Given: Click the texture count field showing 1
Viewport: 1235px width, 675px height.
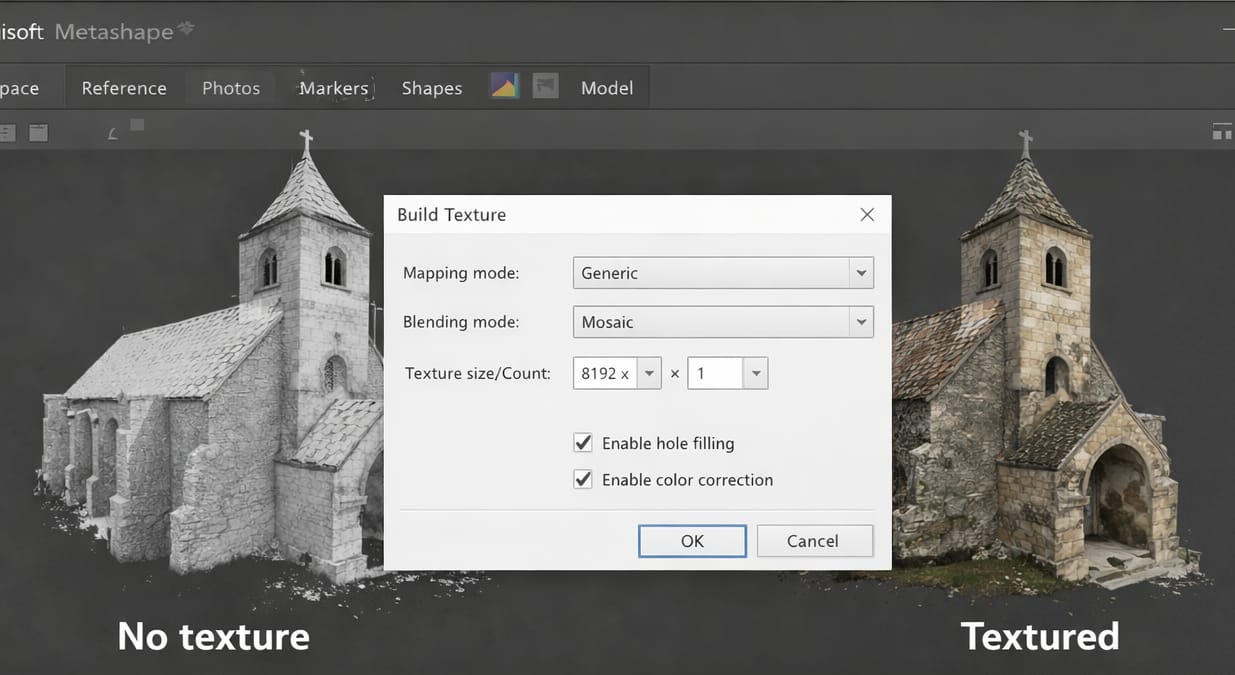Looking at the screenshot, I should pyautogui.click(x=715, y=373).
